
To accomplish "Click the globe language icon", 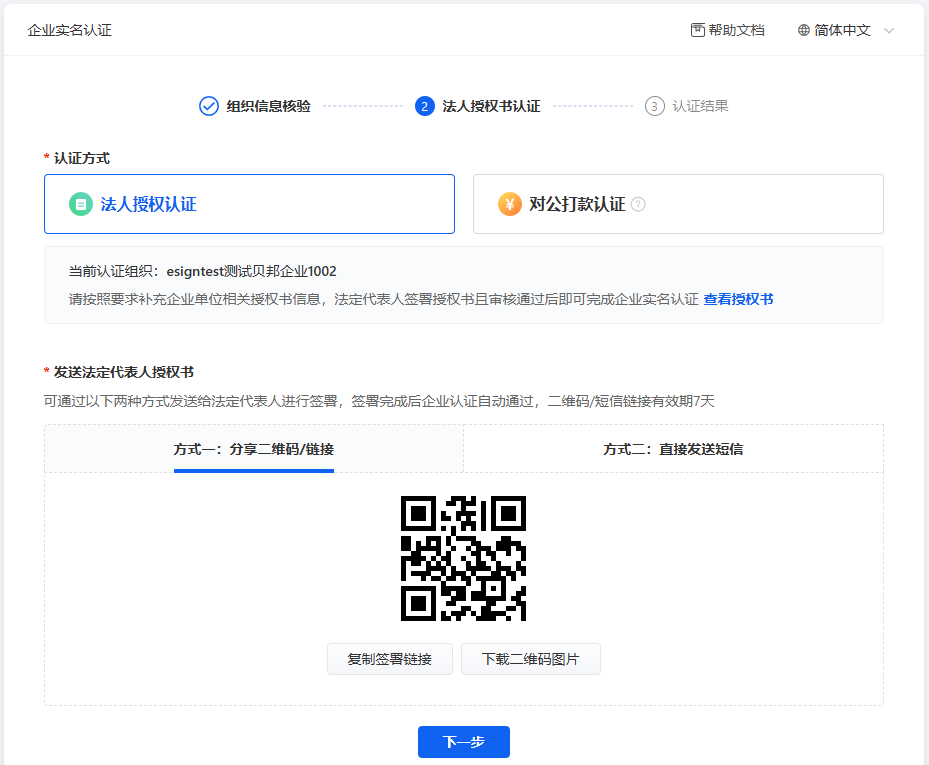I will (804, 30).
